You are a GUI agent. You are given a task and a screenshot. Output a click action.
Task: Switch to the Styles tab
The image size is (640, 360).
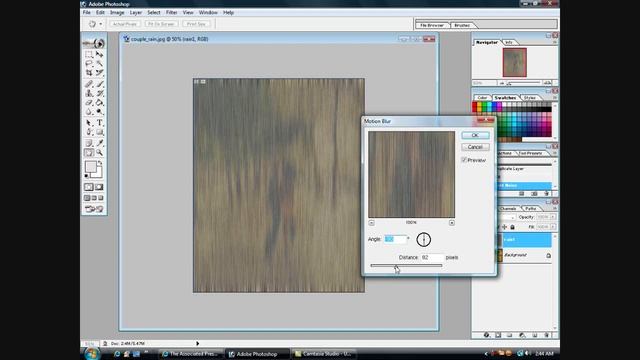click(x=529, y=98)
